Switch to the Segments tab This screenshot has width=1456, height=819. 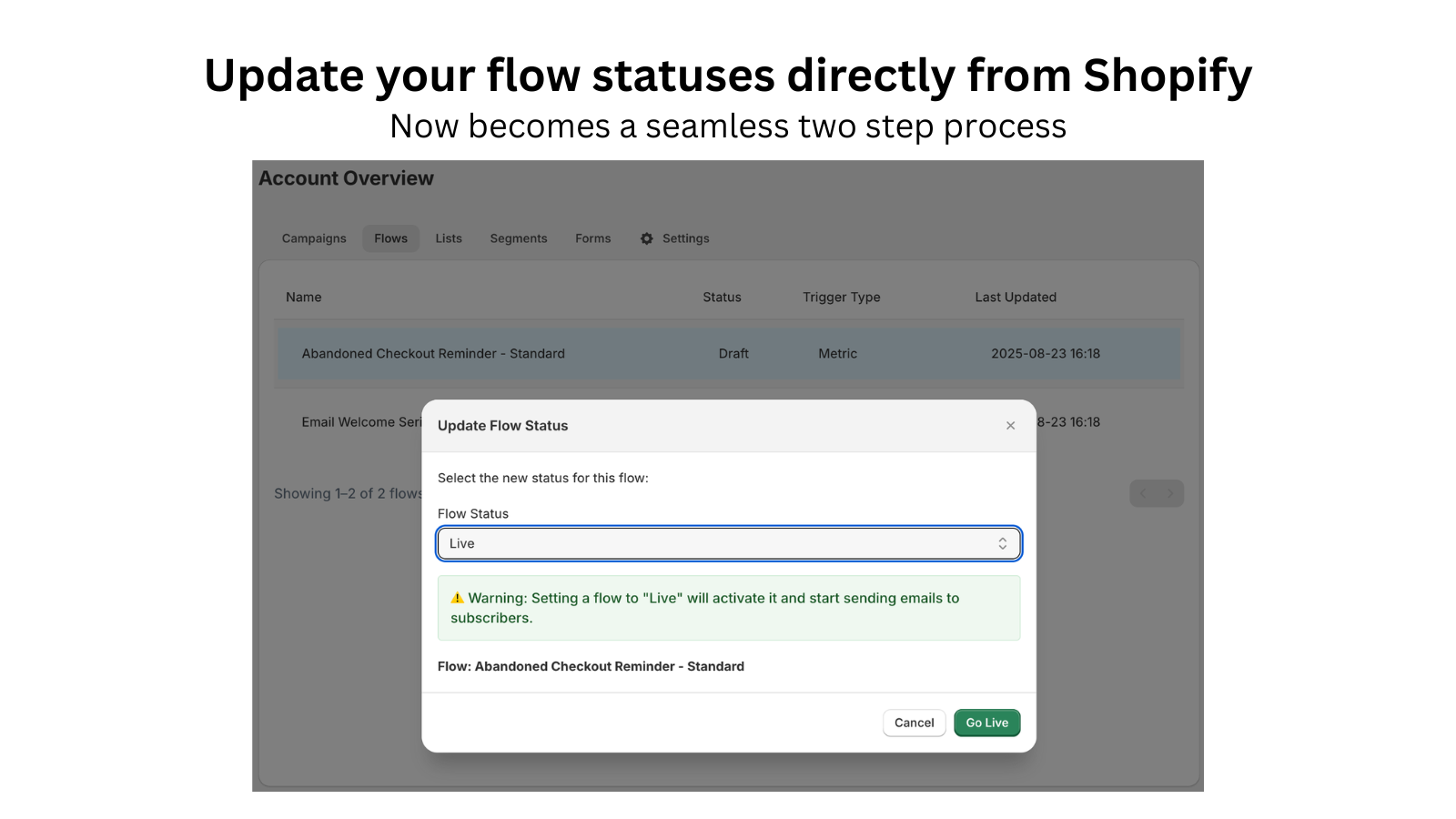point(519,238)
